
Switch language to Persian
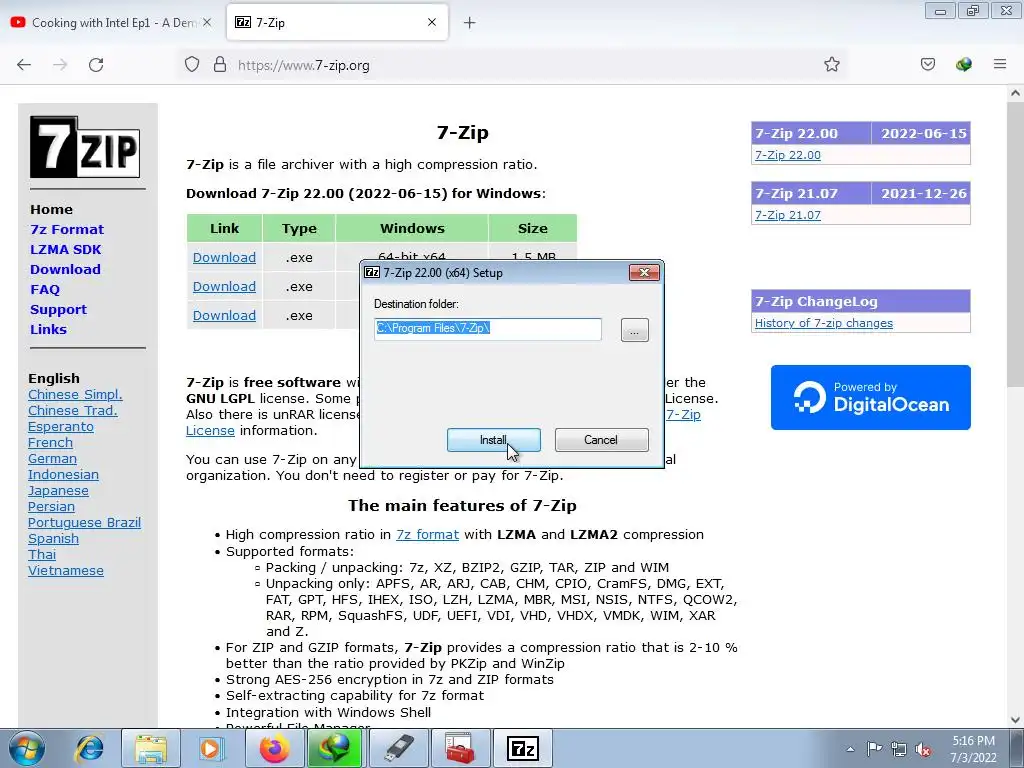[52, 506]
